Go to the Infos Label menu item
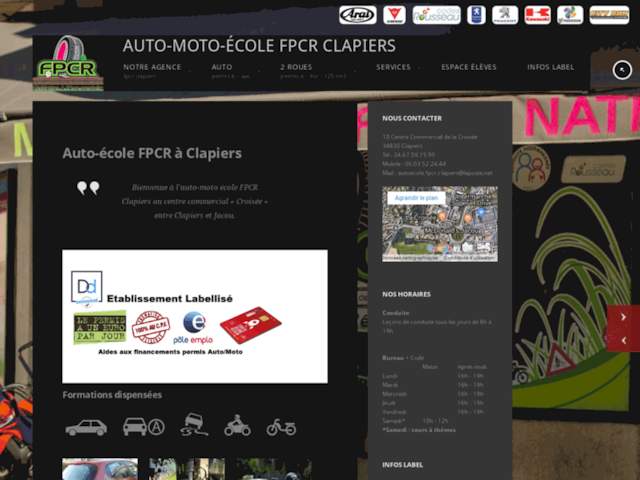The height and width of the screenshot is (480, 640). pyautogui.click(x=550, y=67)
